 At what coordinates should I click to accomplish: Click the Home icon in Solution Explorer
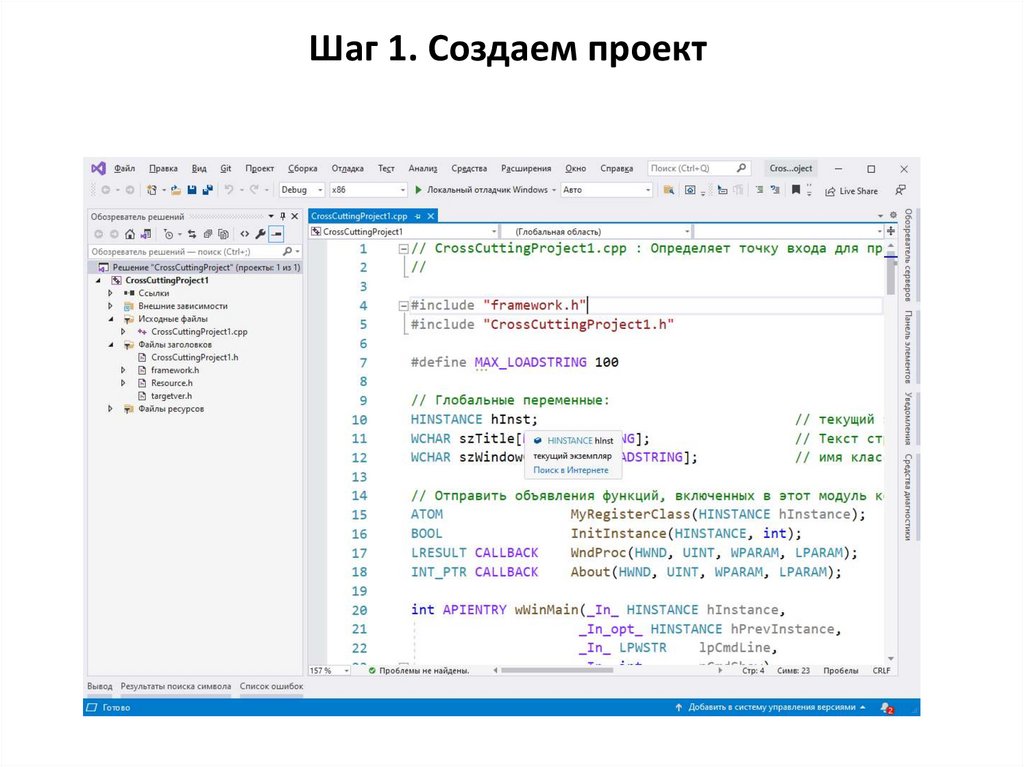[130, 234]
